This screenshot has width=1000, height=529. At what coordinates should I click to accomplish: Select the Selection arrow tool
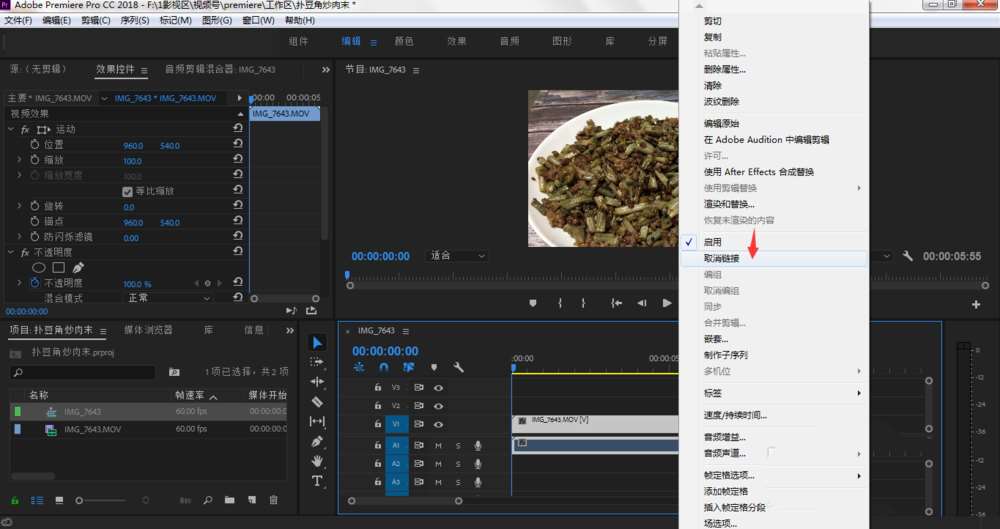(x=317, y=343)
